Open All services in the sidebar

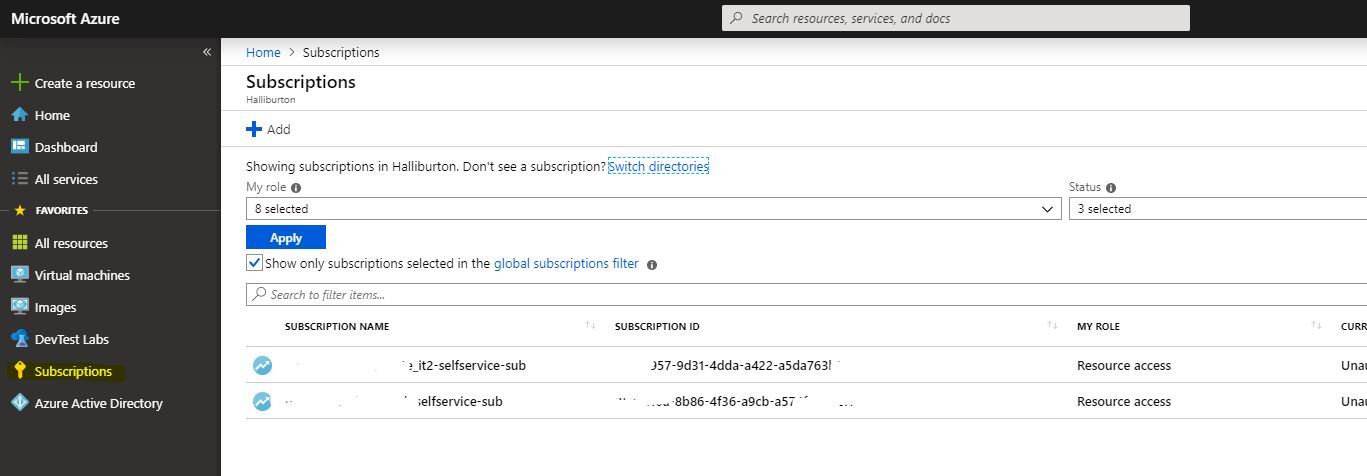click(x=66, y=179)
